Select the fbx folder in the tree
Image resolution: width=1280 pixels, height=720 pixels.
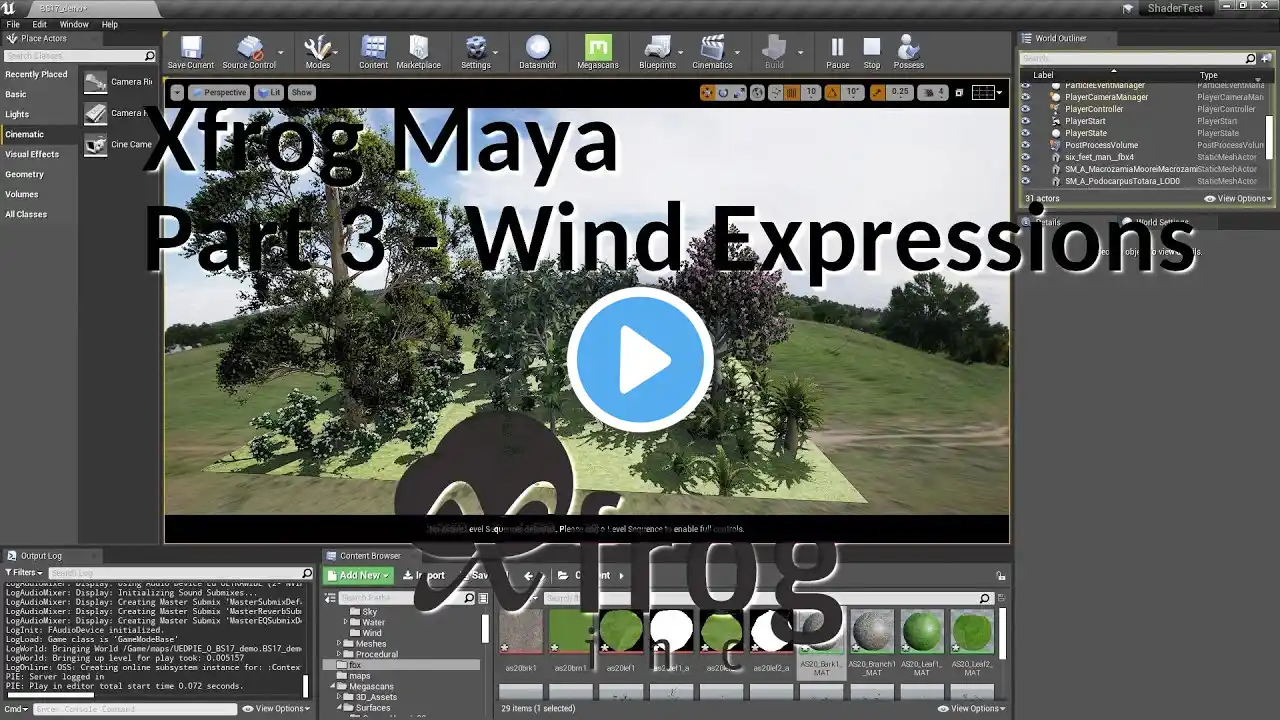coord(355,665)
